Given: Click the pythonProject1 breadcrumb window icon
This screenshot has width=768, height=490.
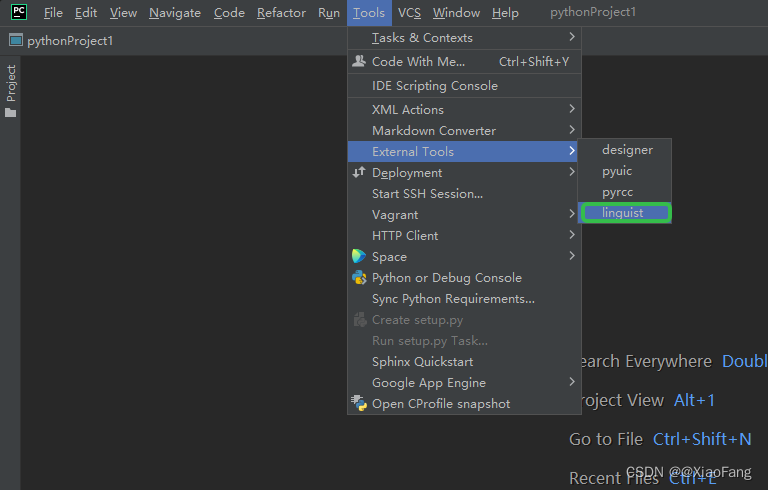Looking at the screenshot, I should (x=16, y=40).
